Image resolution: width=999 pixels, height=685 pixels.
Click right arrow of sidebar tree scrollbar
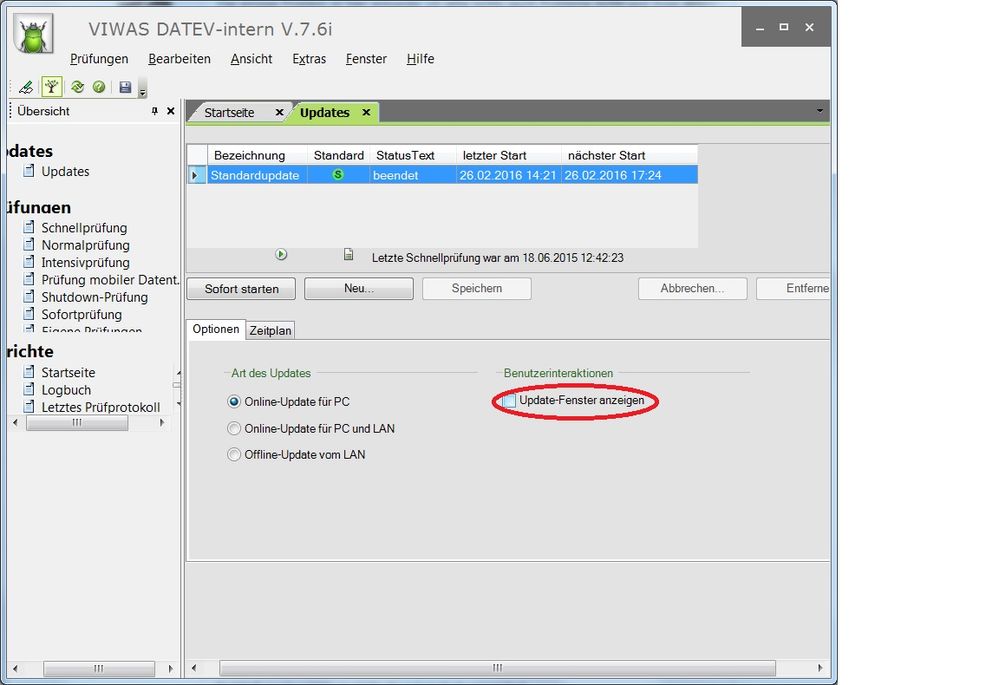(162, 422)
